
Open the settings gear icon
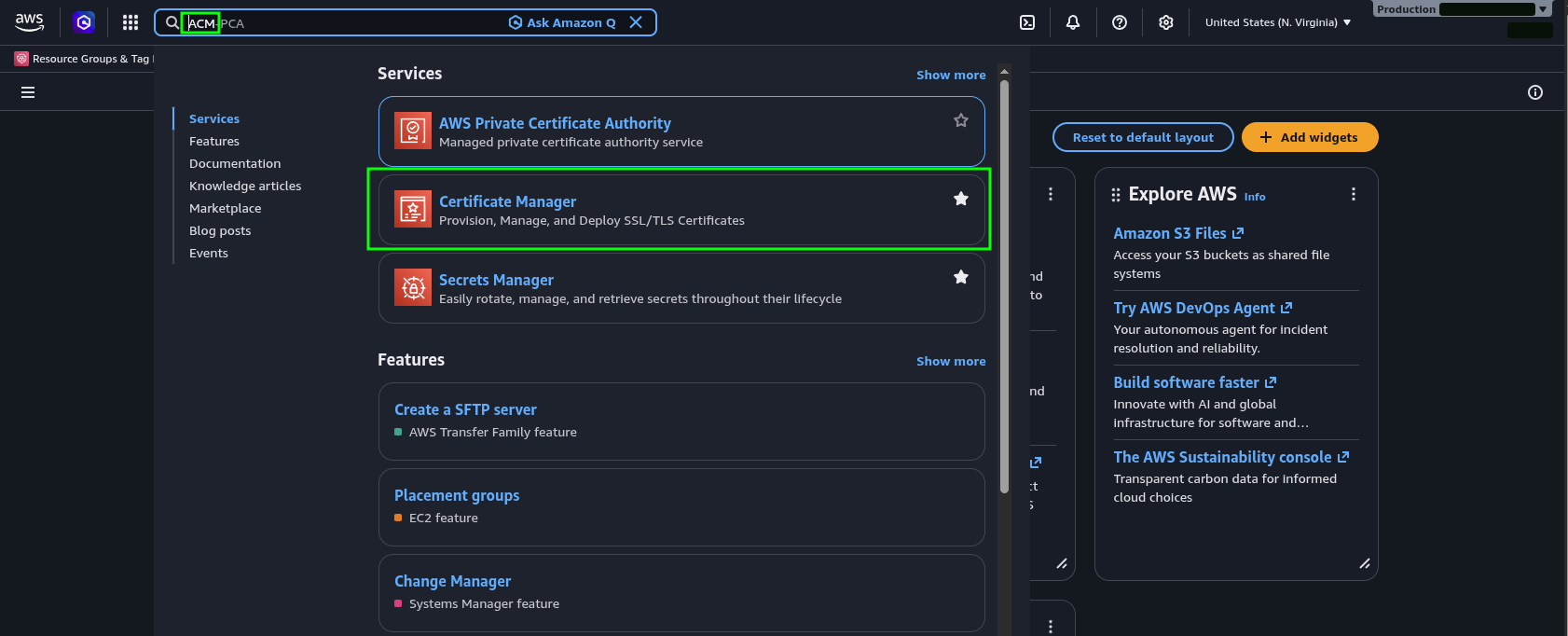(x=1166, y=22)
